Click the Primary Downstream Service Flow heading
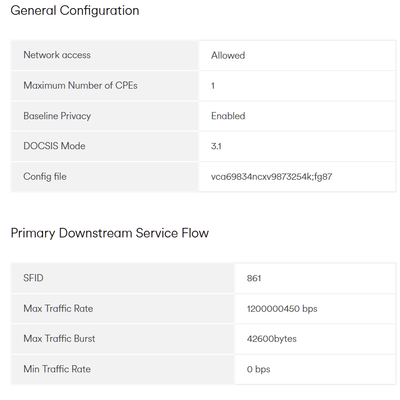The width and height of the screenshot is (400, 400). tap(110, 233)
